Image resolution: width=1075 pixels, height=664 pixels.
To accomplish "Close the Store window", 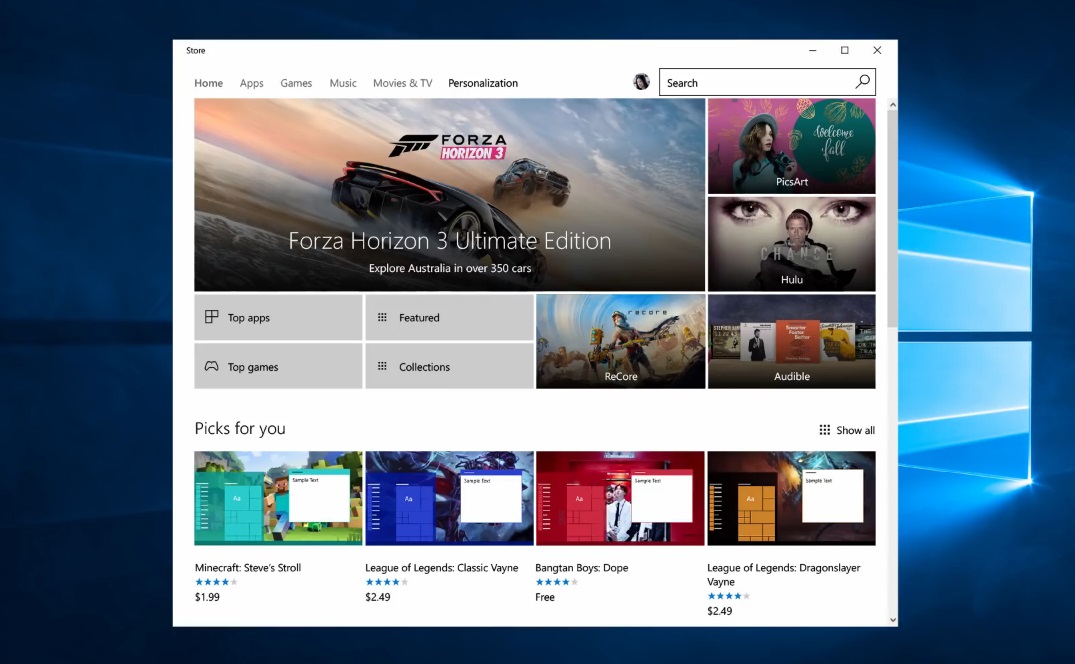I will tap(877, 50).
